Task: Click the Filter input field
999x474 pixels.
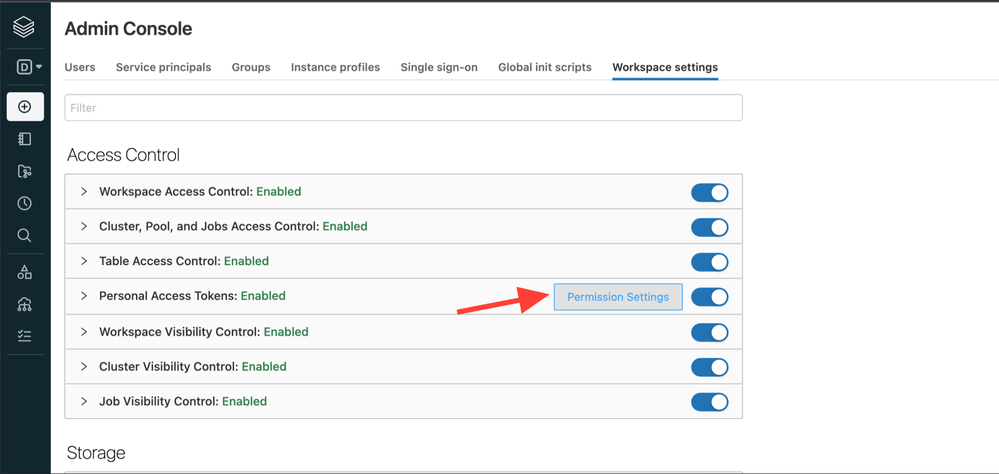Action: tap(403, 108)
